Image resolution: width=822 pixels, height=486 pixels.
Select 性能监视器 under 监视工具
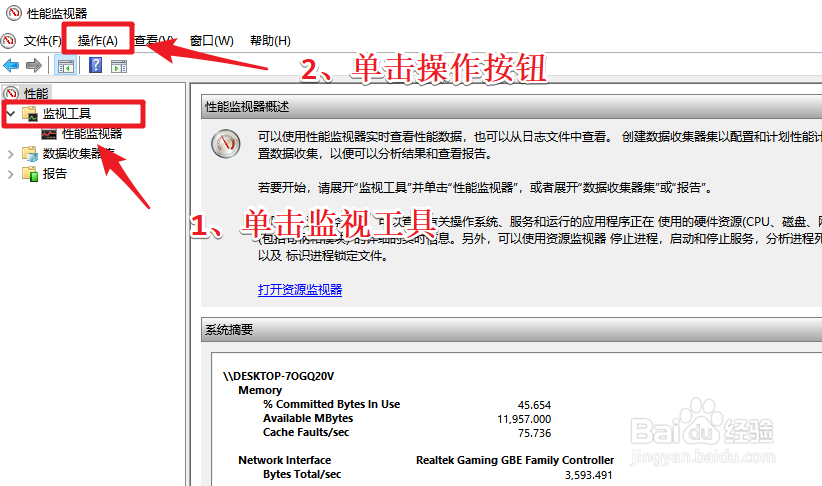point(92,134)
